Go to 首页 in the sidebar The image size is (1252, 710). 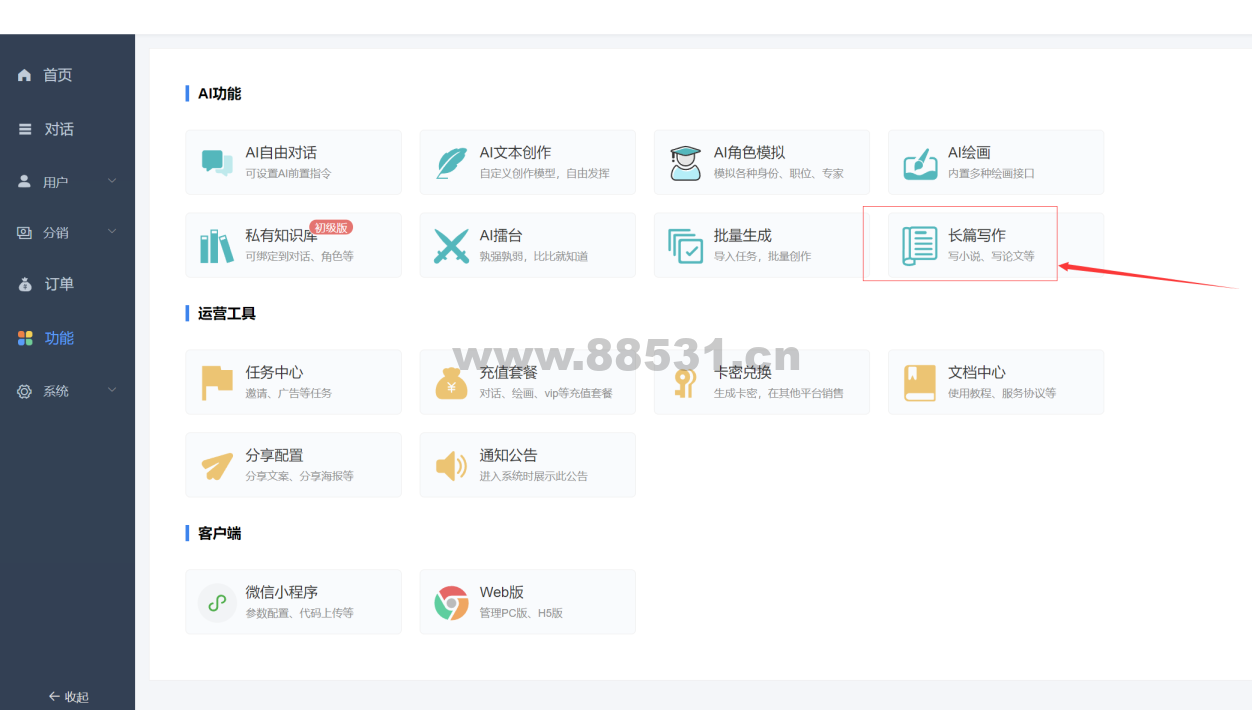[58, 75]
